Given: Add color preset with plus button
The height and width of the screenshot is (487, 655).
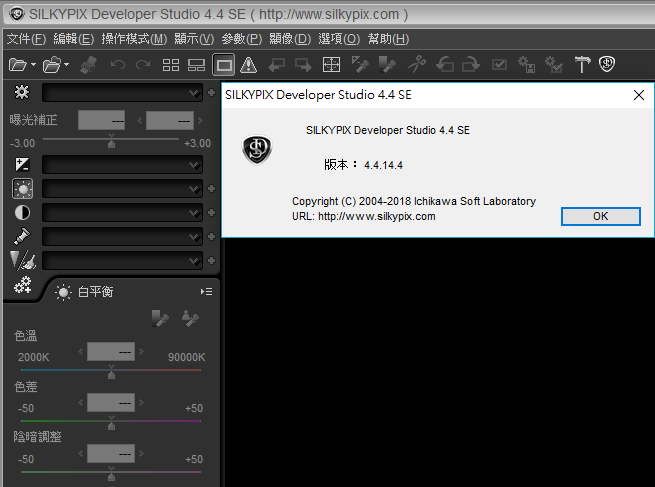Looking at the screenshot, I should coord(211,236).
